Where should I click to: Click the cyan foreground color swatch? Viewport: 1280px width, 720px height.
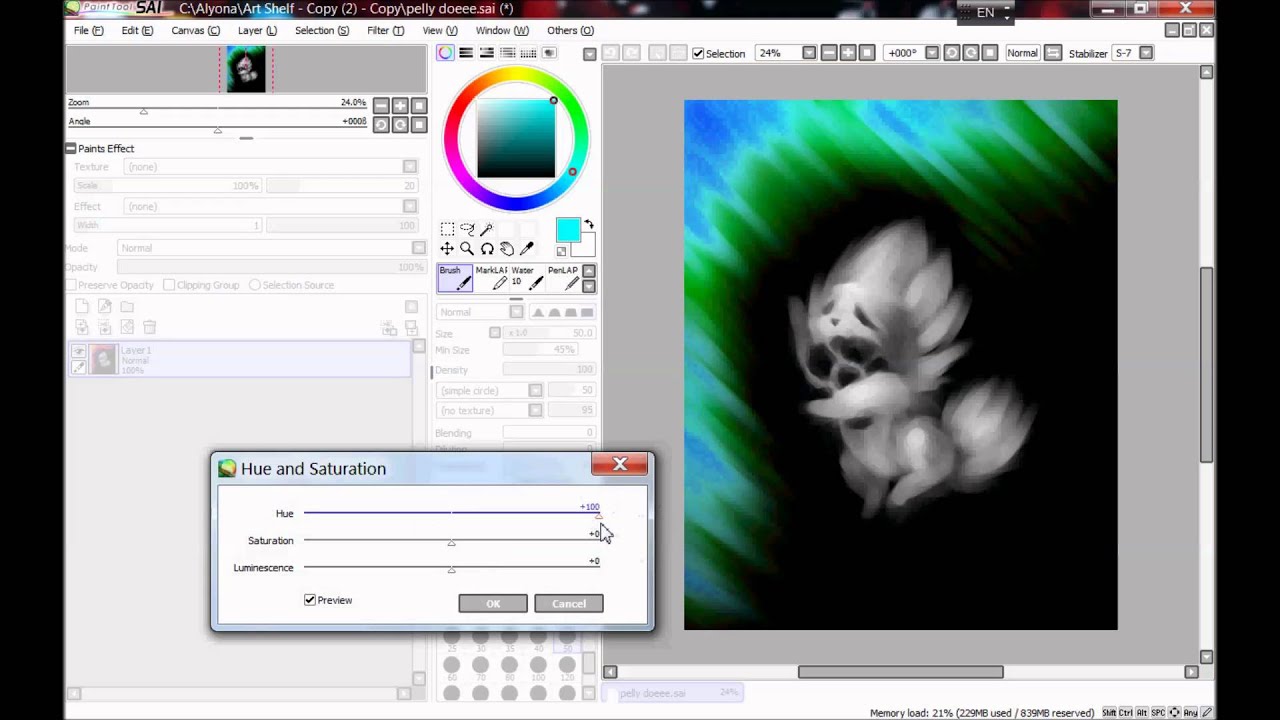tap(568, 231)
